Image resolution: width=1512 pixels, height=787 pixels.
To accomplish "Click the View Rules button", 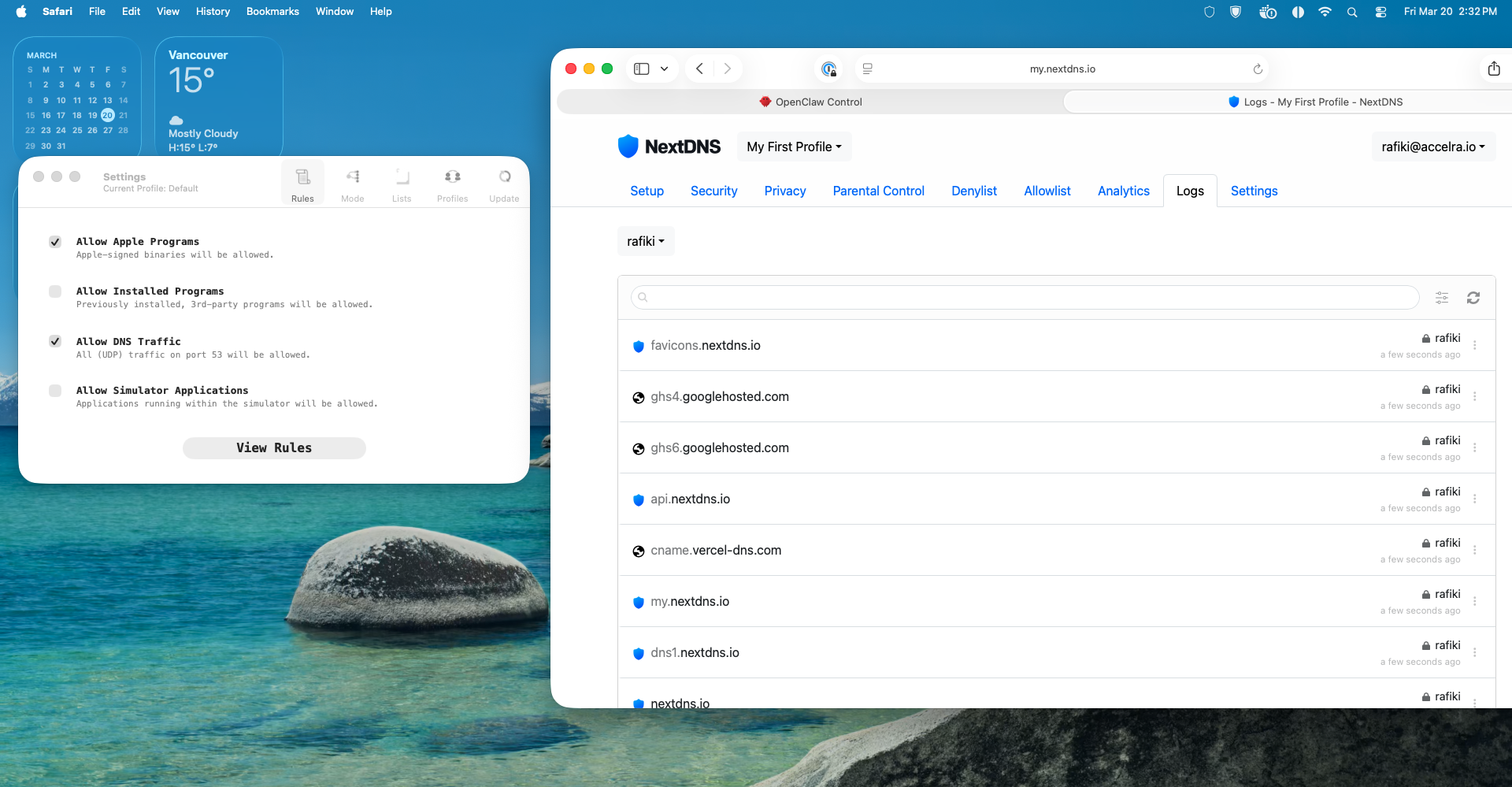I will coord(274,447).
